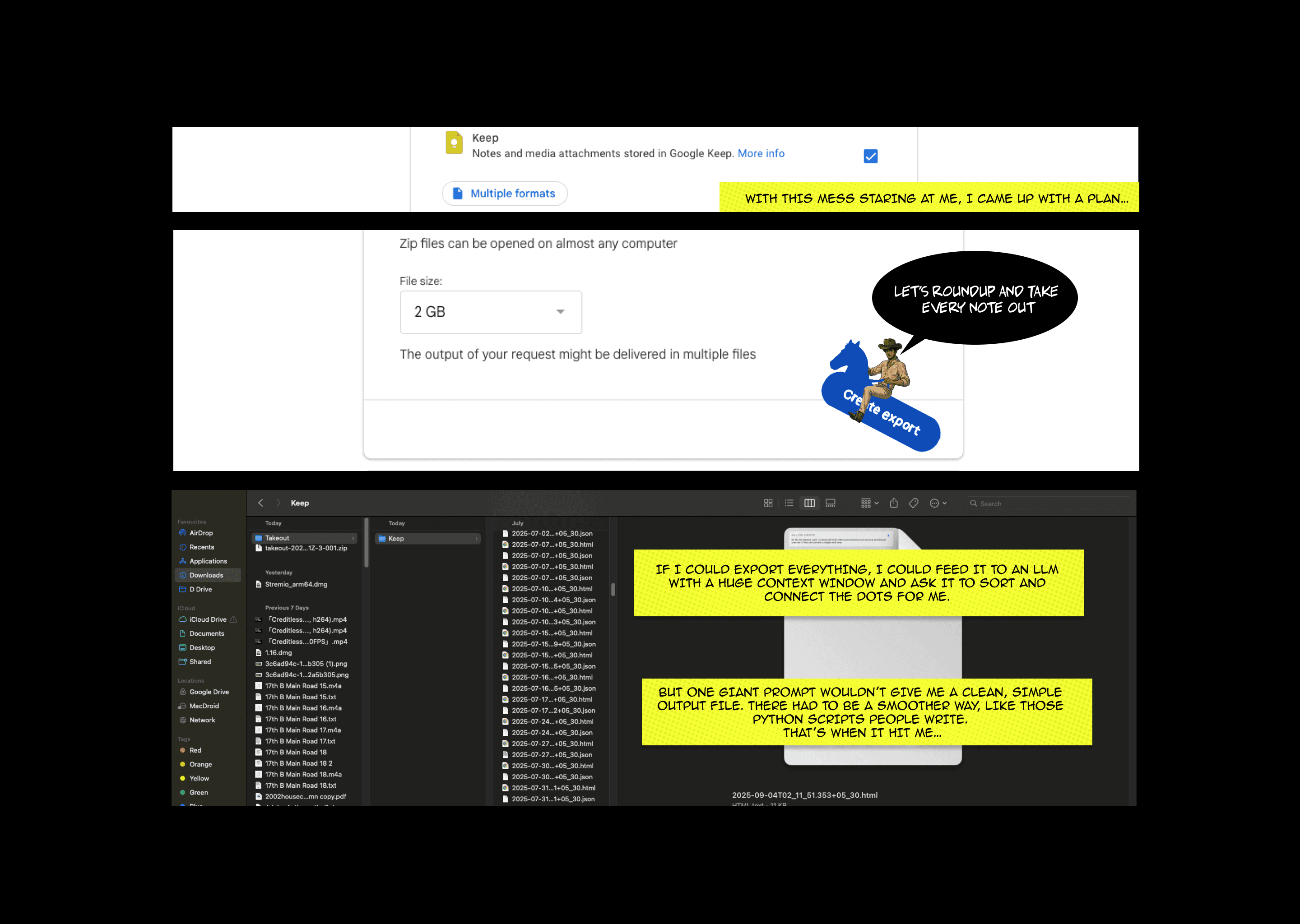Switch Finder to gallery view

[x=831, y=503]
